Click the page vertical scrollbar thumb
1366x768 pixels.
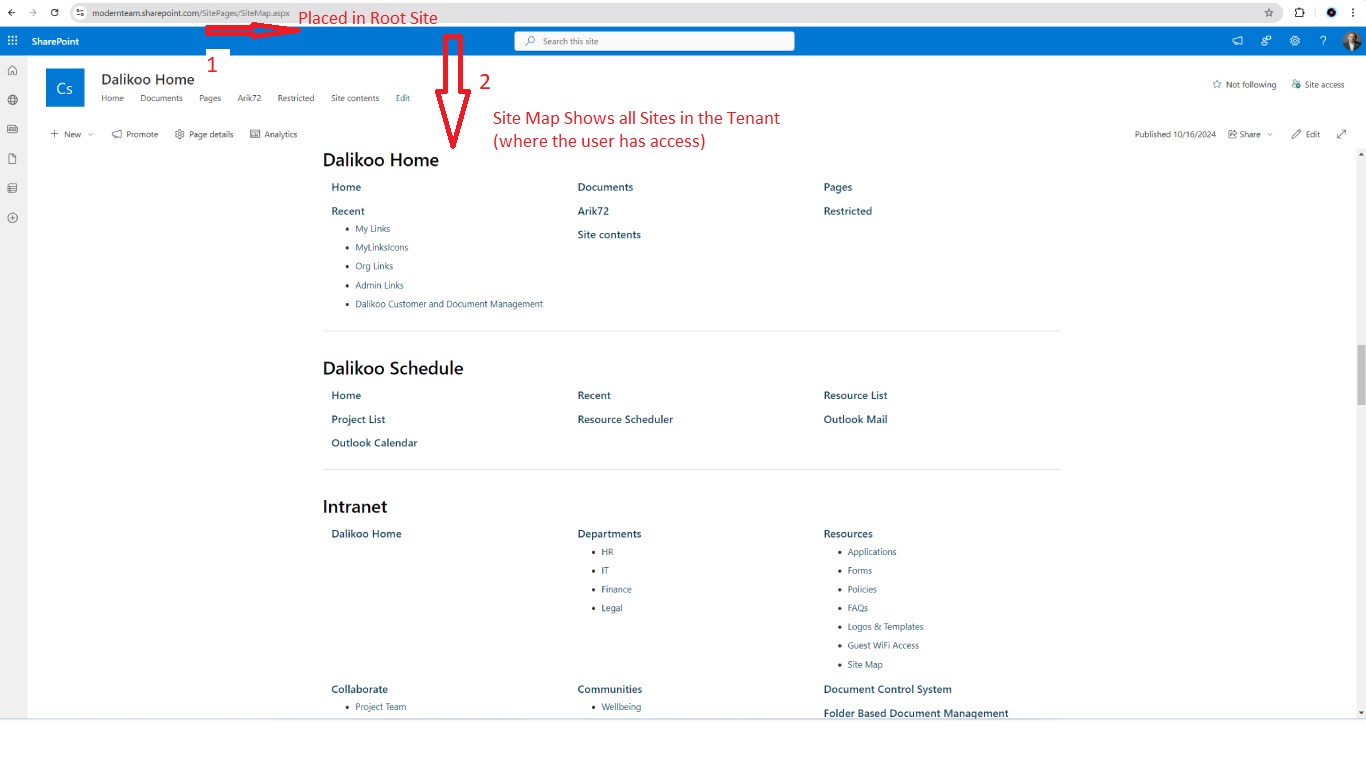point(1361,375)
